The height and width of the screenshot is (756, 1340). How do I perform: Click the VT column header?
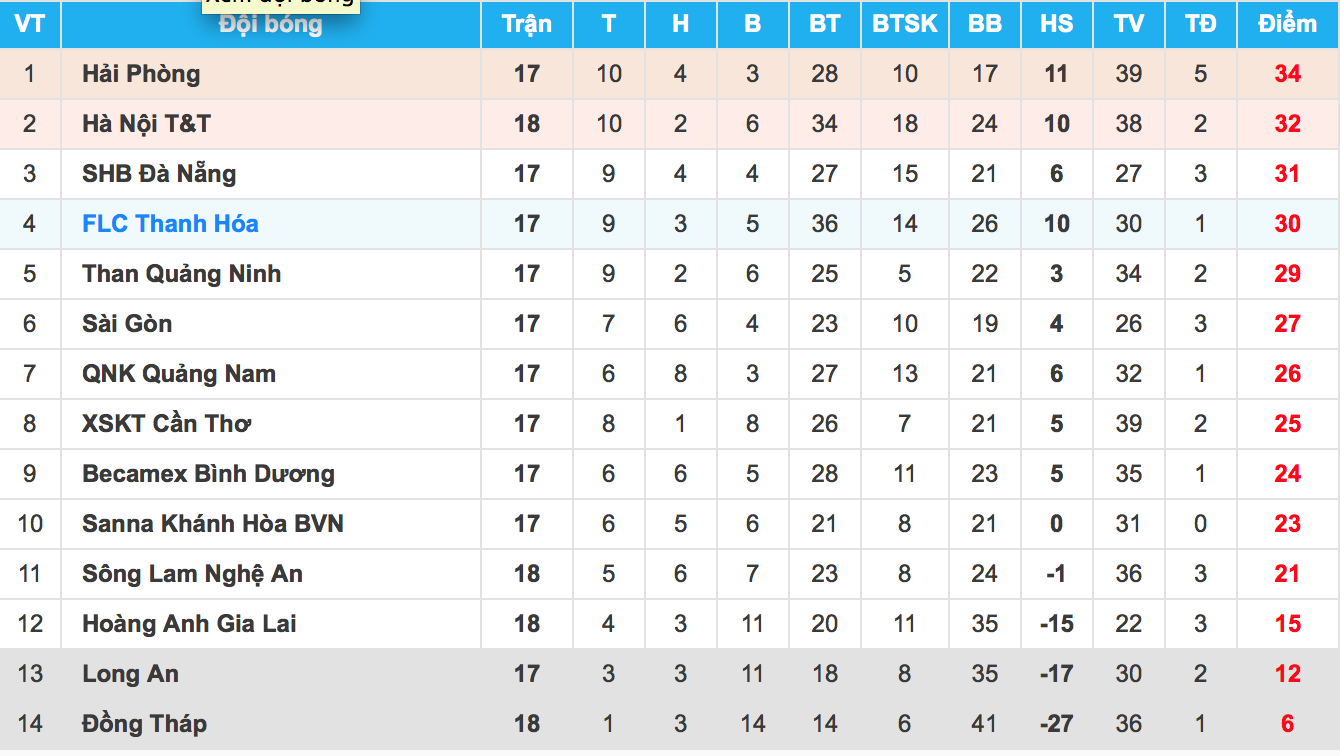[30, 24]
